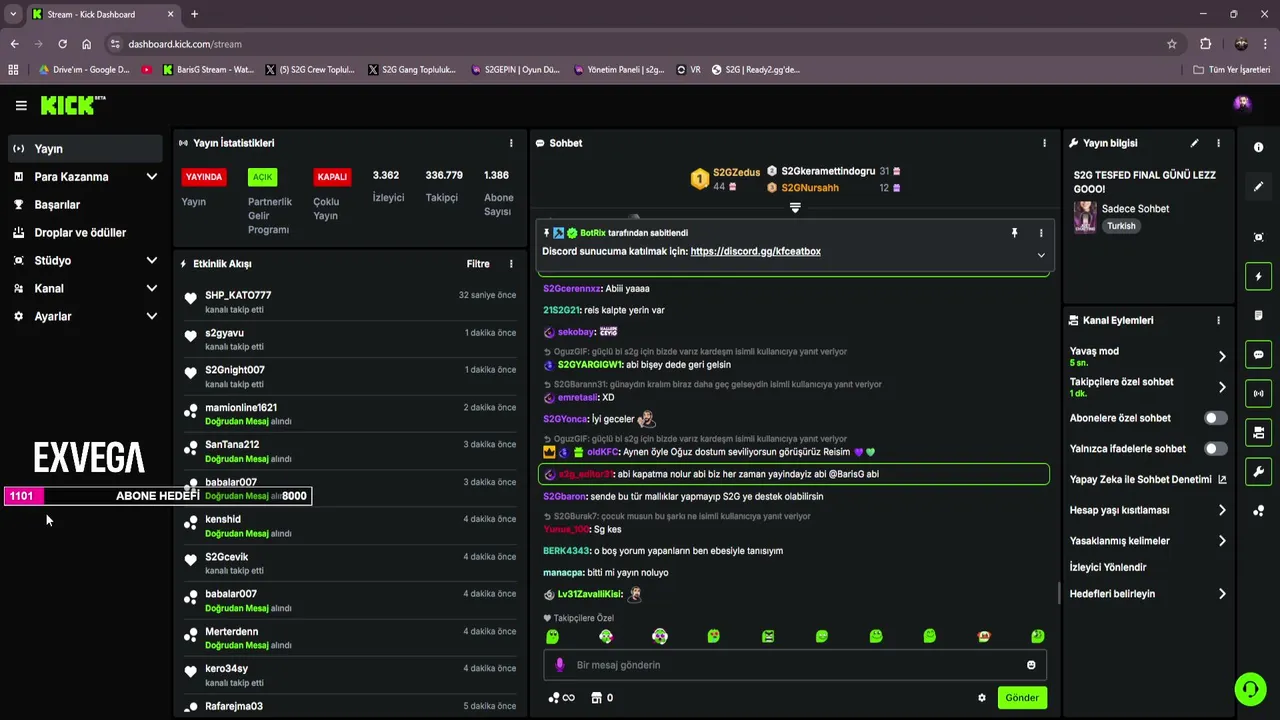Click the document icon in right toolbar
This screenshot has height=720, width=1280.
coord(1258,315)
